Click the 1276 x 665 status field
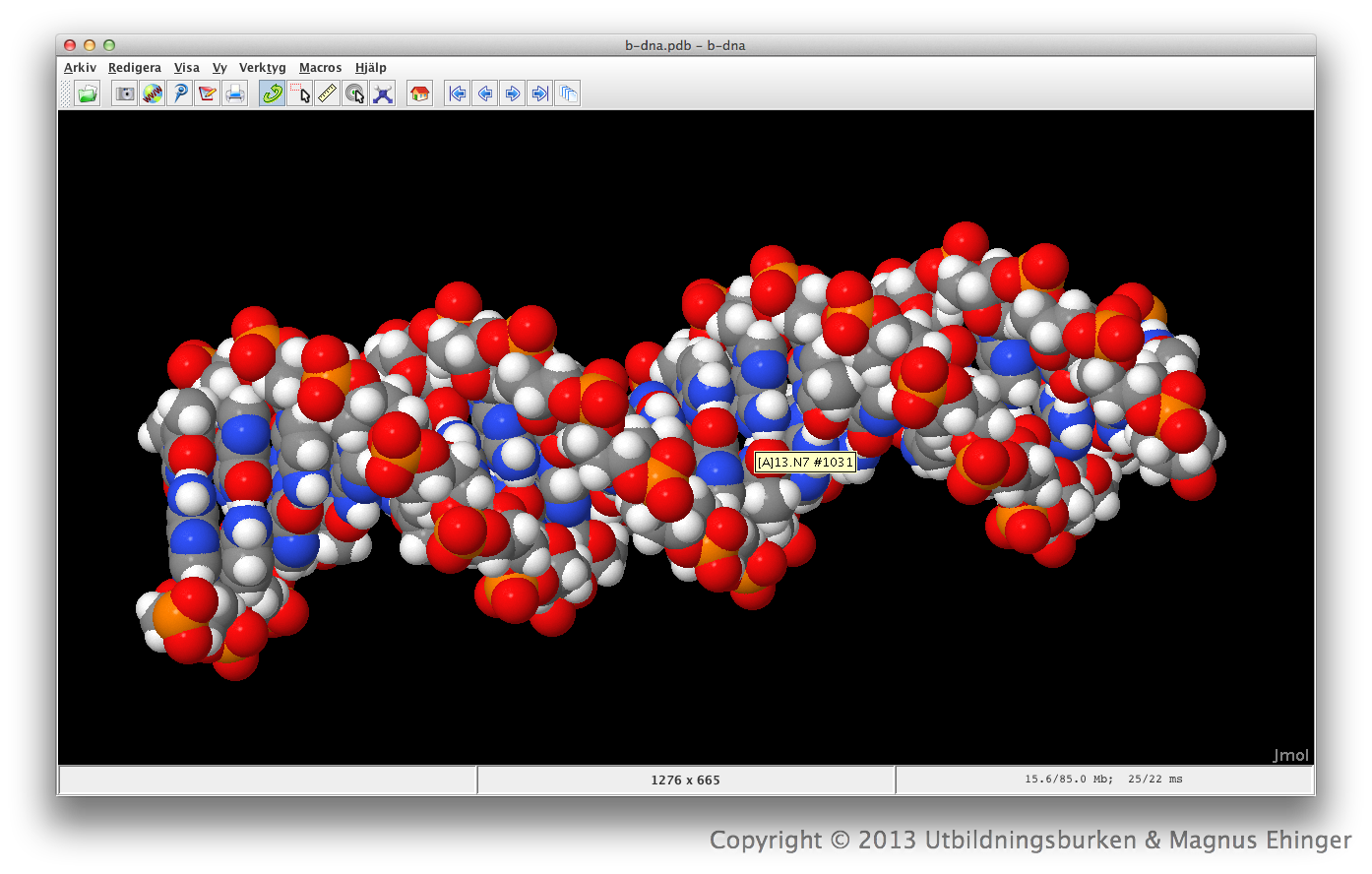This screenshot has width=1372, height=874. click(686, 780)
